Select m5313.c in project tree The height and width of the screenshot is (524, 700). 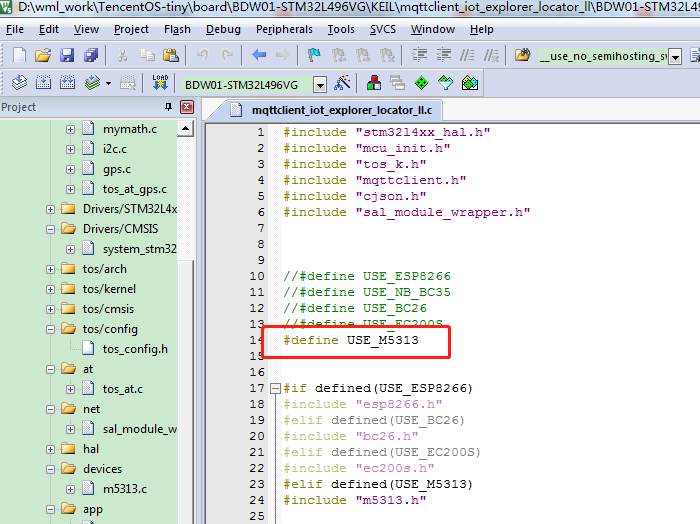click(x=125, y=489)
